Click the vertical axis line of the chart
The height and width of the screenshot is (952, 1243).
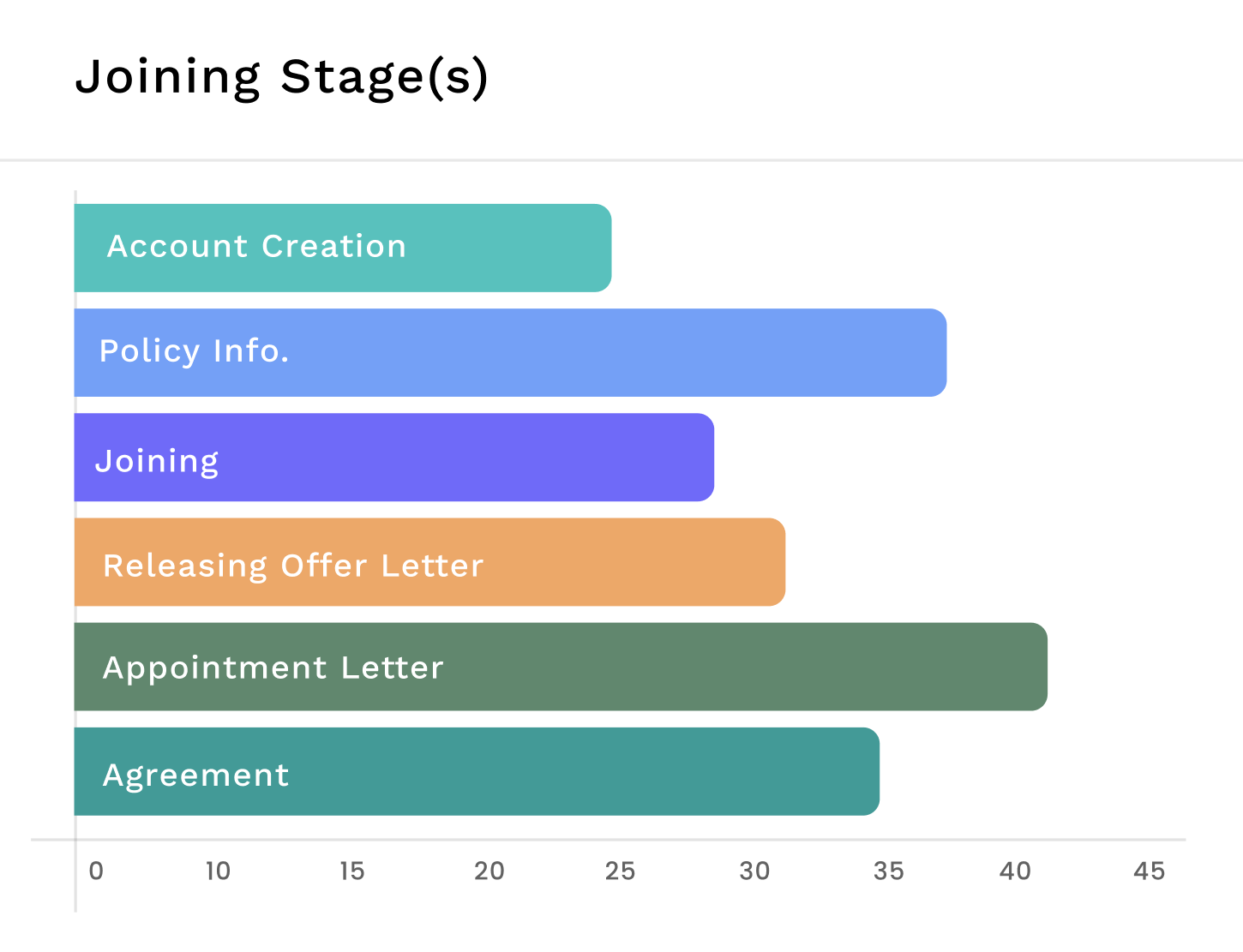pos(75,883)
